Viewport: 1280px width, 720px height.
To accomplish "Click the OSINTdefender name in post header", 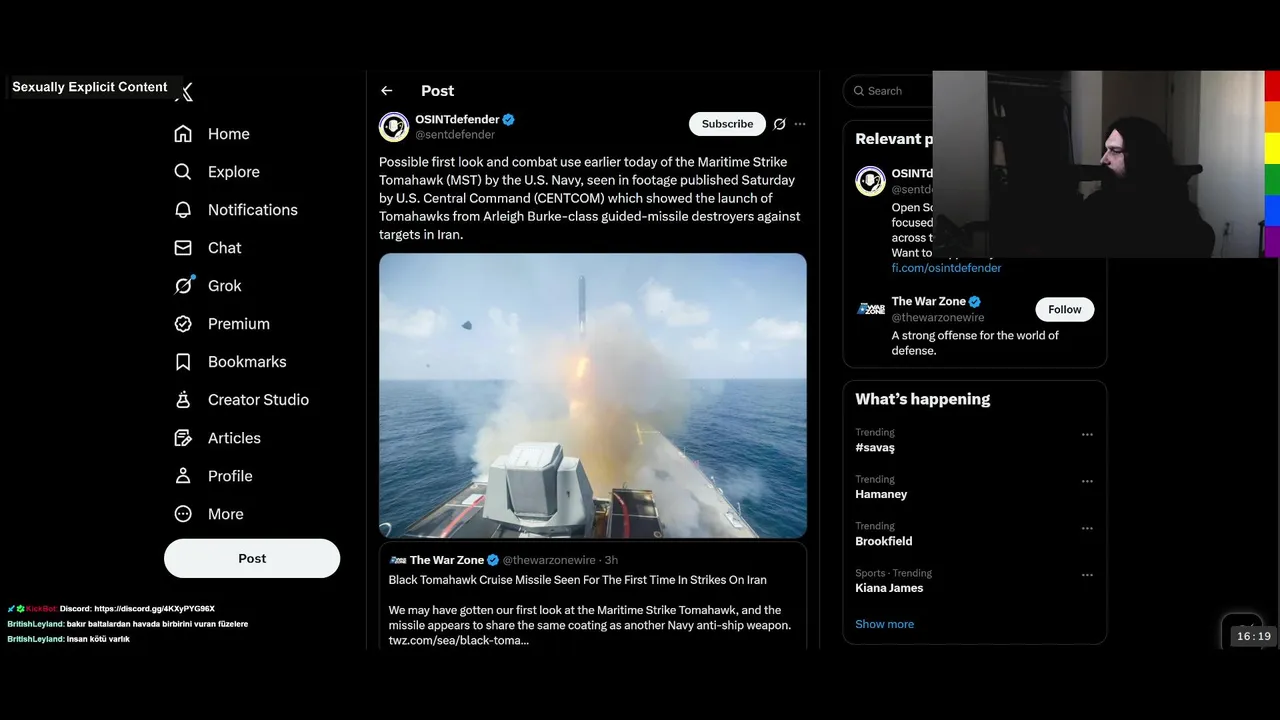I will (457, 120).
